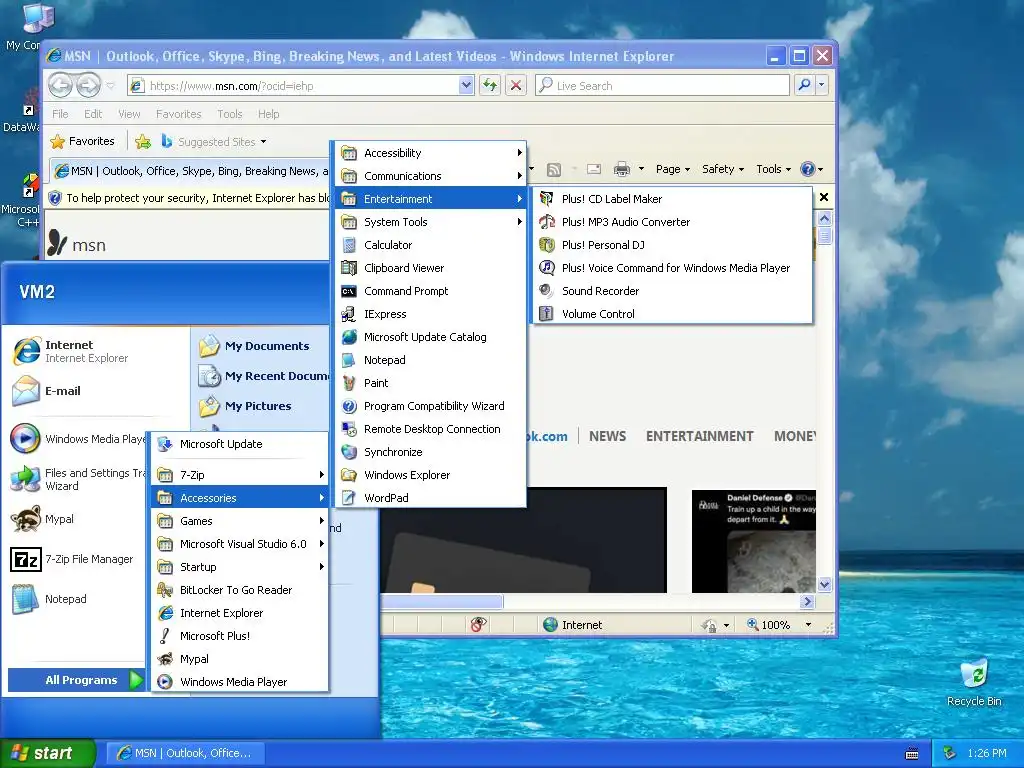1024x768 pixels.
Task: Open Remote Desktop Connection
Action: (x=431, y=429)
